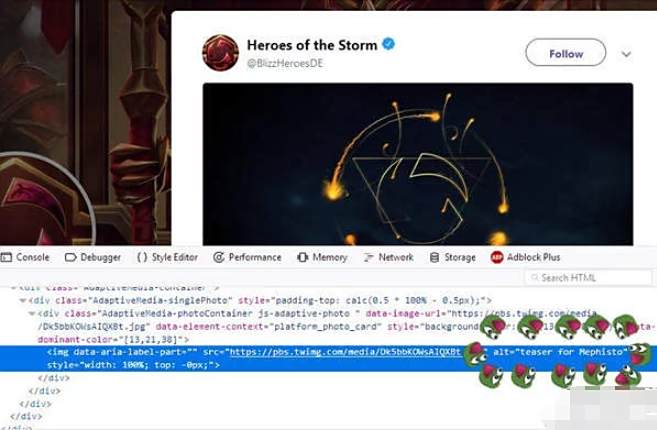Collapse the AdaptiveMedia-photoContainer div node
Screen dimensions: 657x430
coord(31,313)
